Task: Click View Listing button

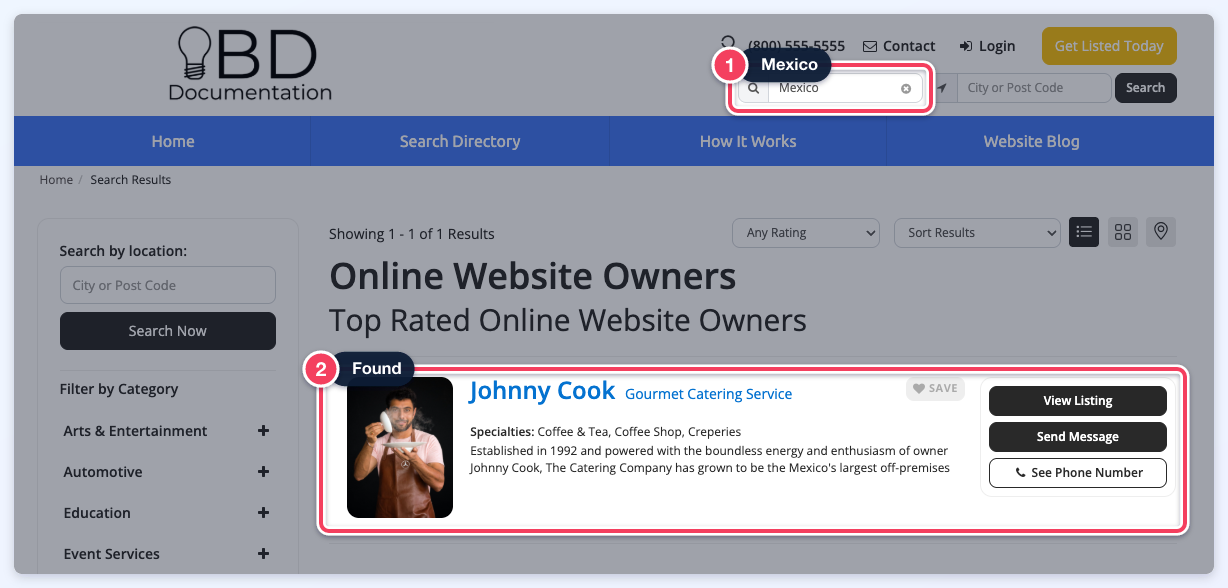Action: pos(1078,401)
